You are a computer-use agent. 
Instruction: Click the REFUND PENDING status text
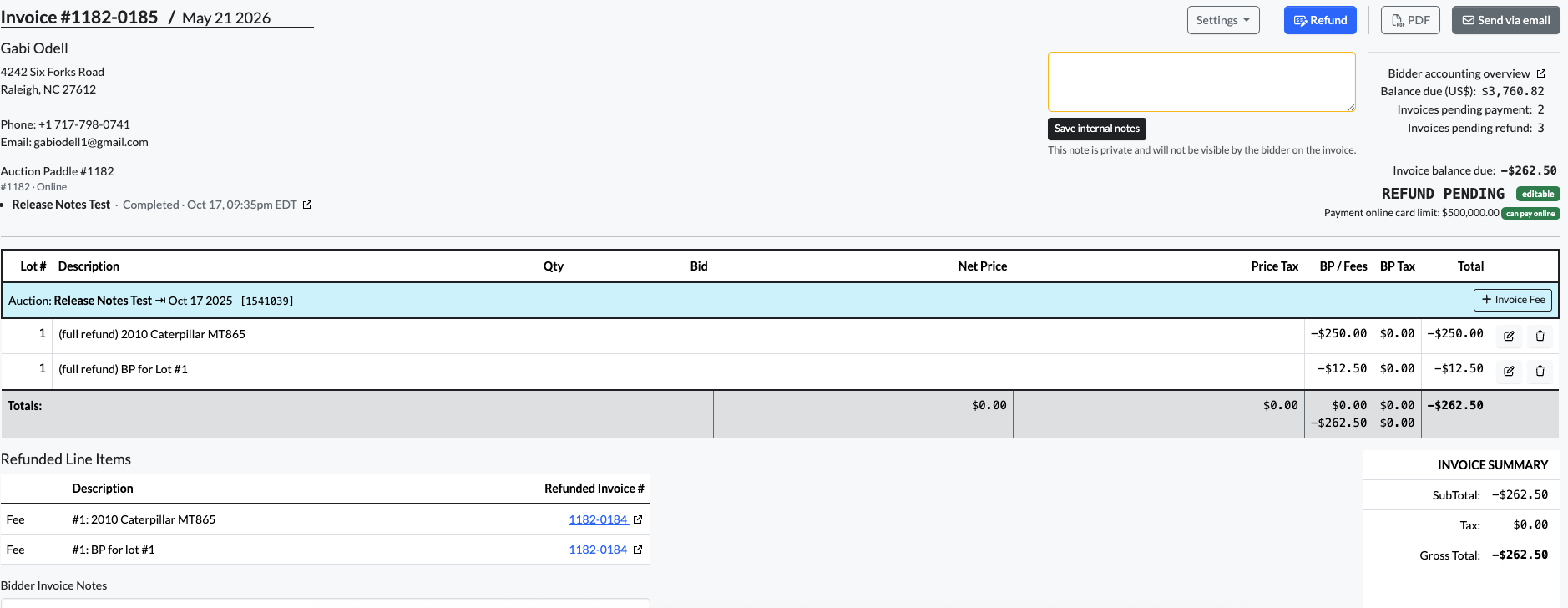pyautogui.click(x=1443, y=194)
